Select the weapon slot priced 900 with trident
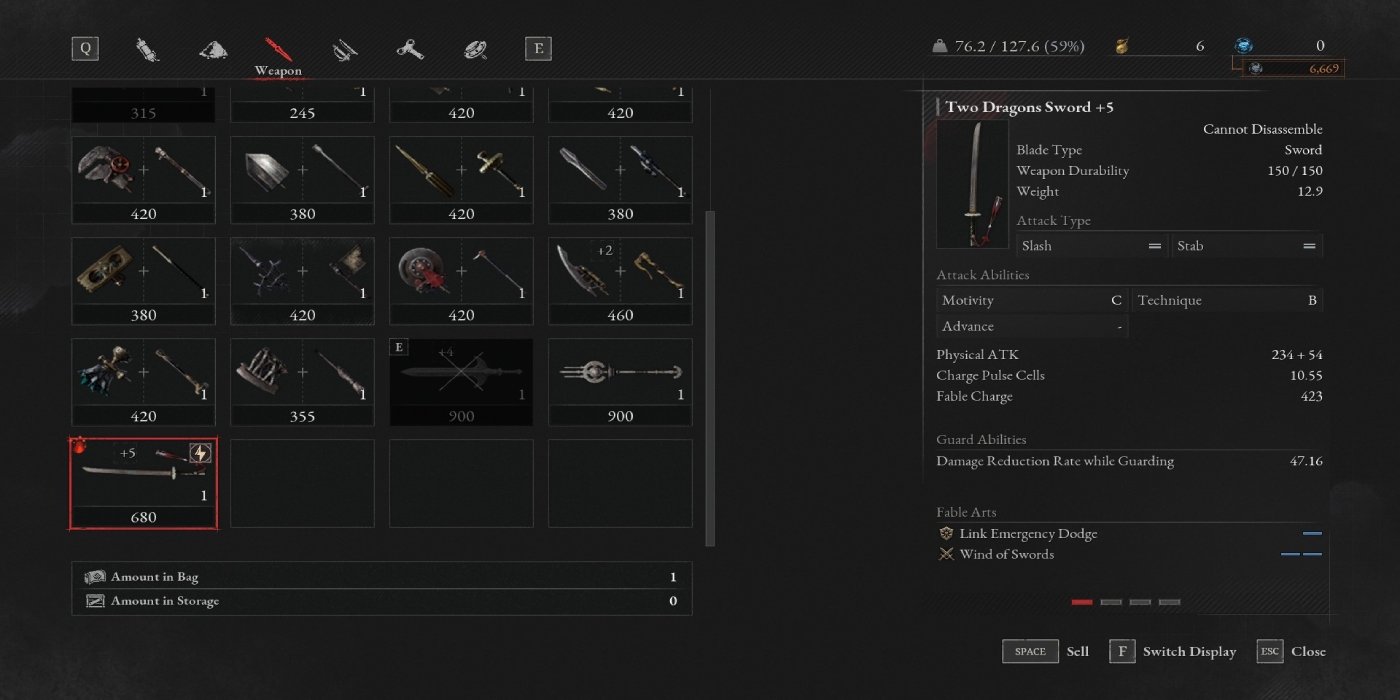The height and width of the screenshot is (700, 1400). tap(620, 382)
